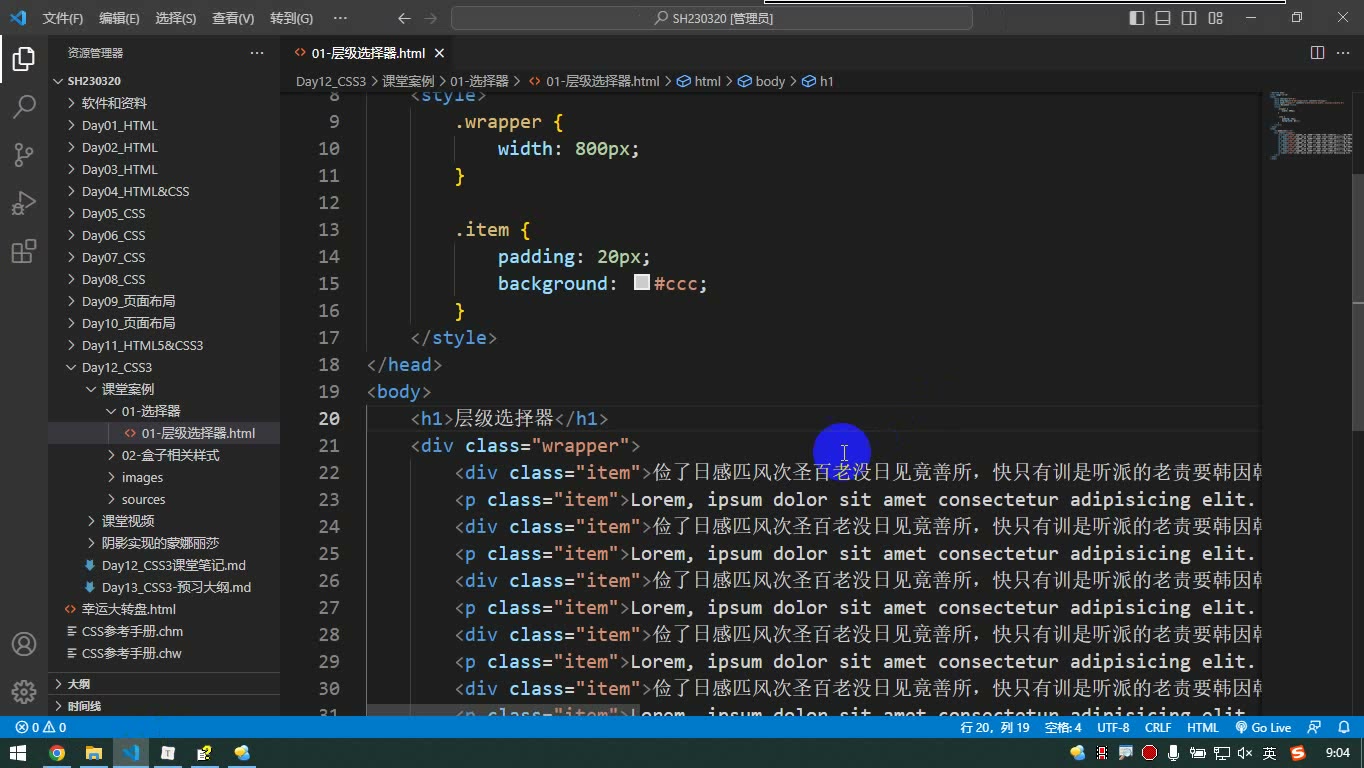The width and height of the screenshot is (1364, 768).
Task: Open File Explorer from the Windows taskbar
Action: 94,753
